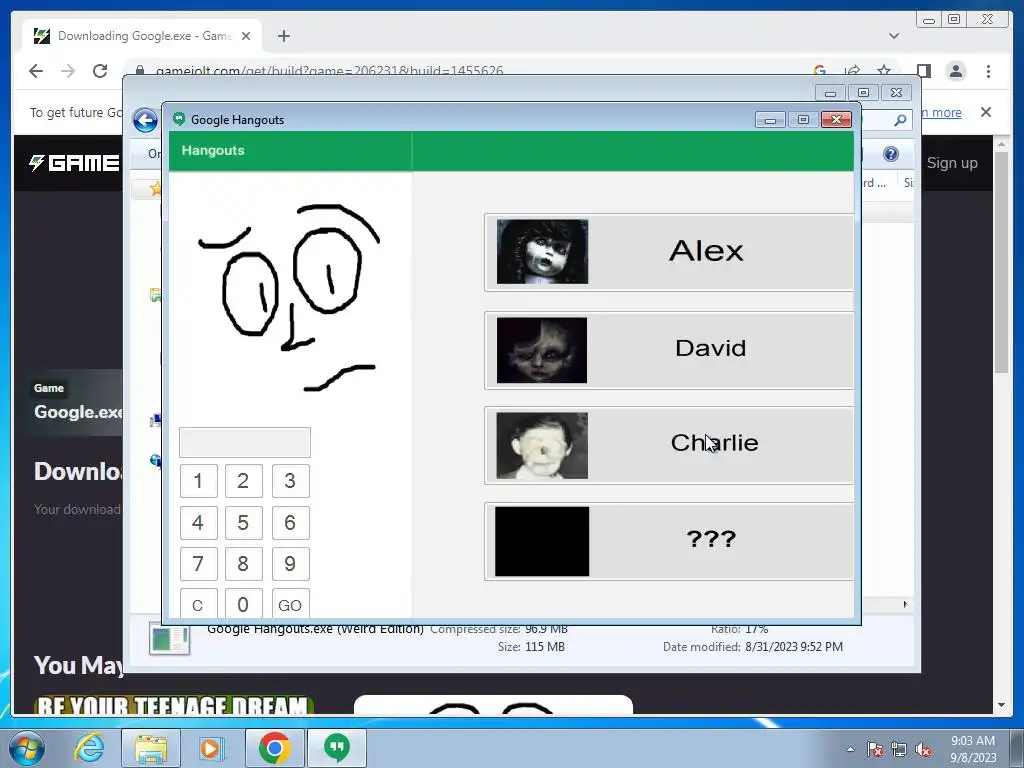The height and width of the screenshot is (768, 1024).
Task: Click keypad digit 7
Action: (199, 564)
